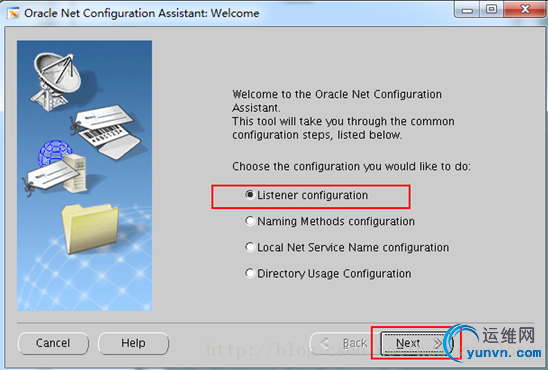
Task: Click the window title bar text
Action: [142, 13]
